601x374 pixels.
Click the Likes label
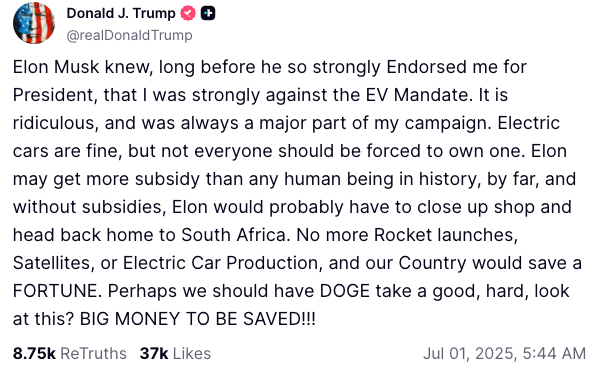pos(192,353)
